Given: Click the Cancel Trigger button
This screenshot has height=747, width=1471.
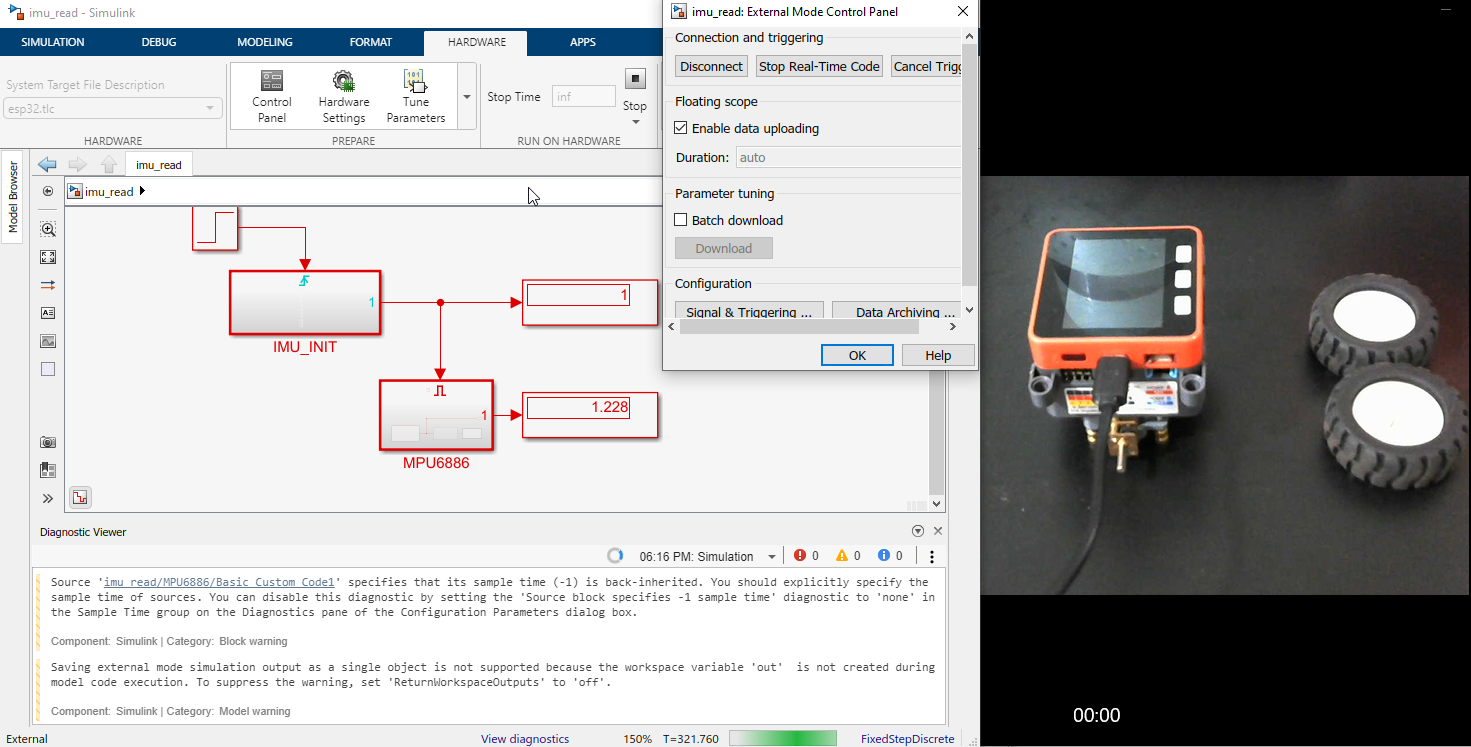Looking at the screenshot, I should point(926,66).
